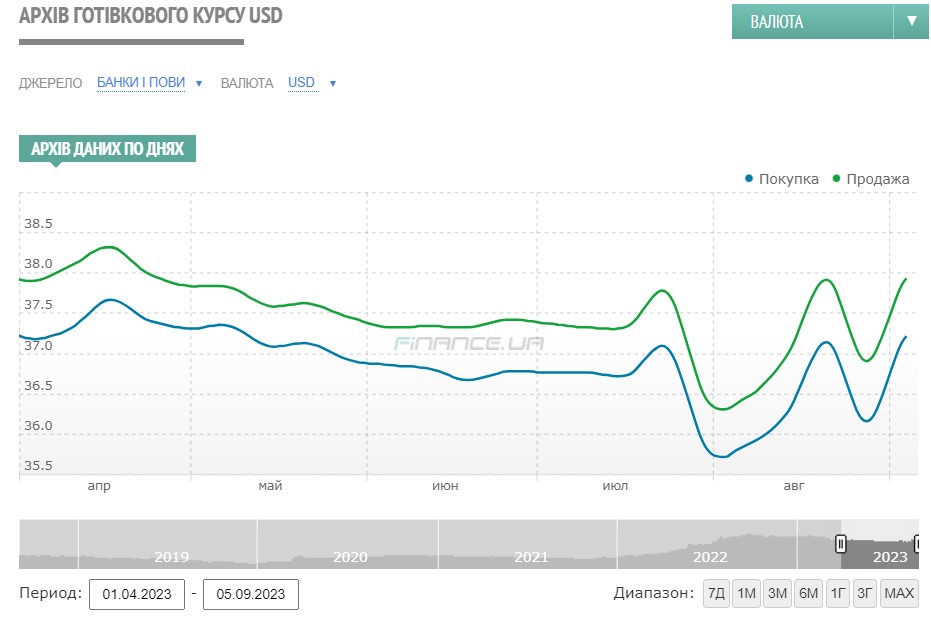931x623 pixels.
Task: Switch range to 3Г
Action: pyautogui.click(x=865, y=594)
